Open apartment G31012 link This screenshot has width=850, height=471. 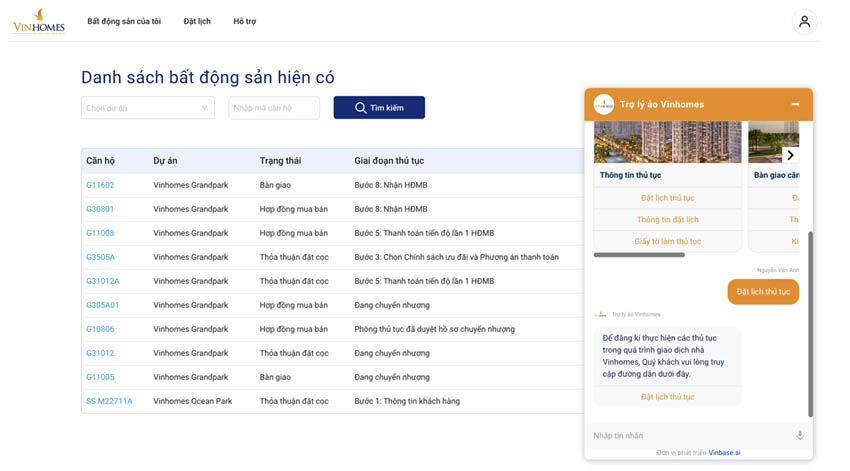(x=100, y=353)
